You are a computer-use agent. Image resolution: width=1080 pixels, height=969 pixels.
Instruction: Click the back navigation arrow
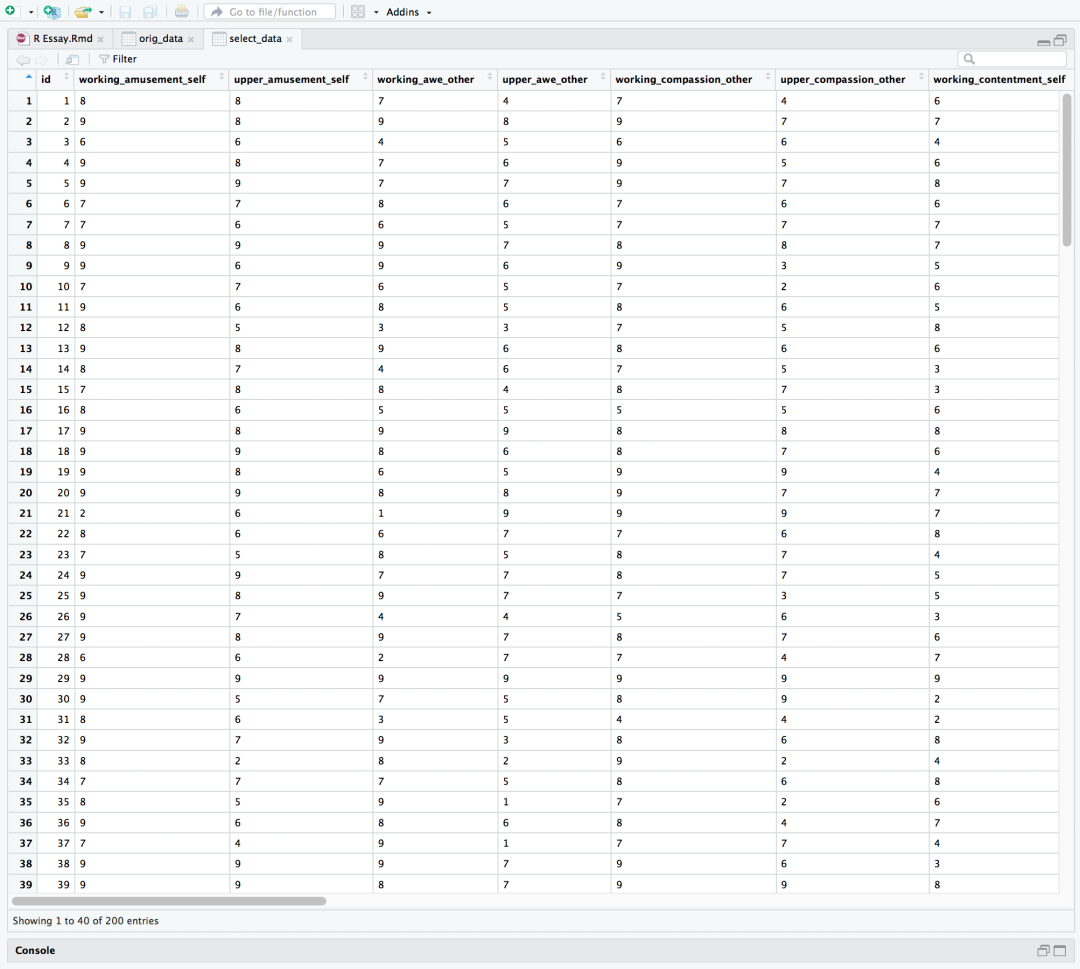coord(23,59)
